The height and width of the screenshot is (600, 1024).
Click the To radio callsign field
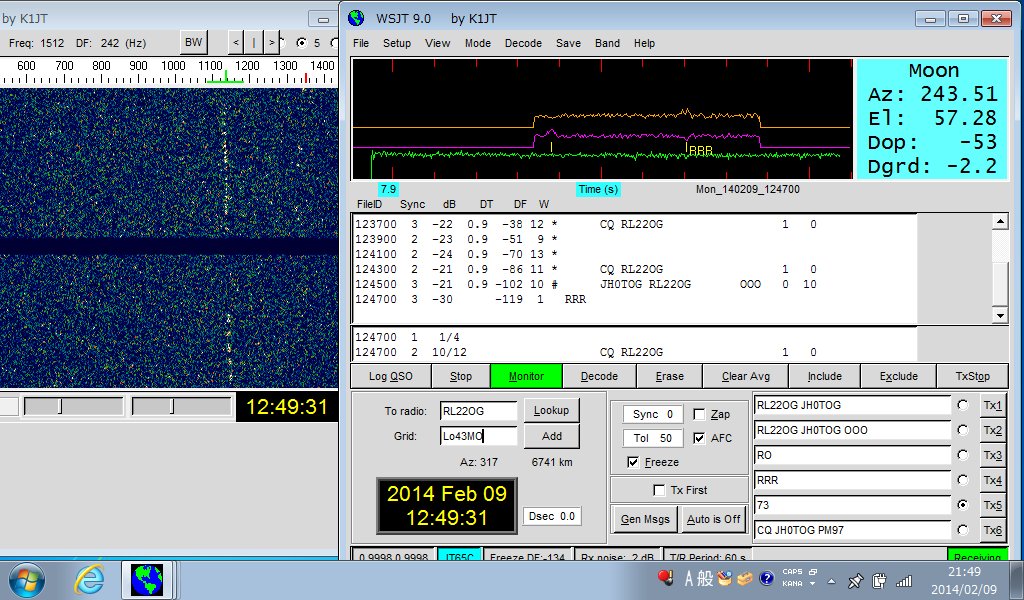(478, 411)
